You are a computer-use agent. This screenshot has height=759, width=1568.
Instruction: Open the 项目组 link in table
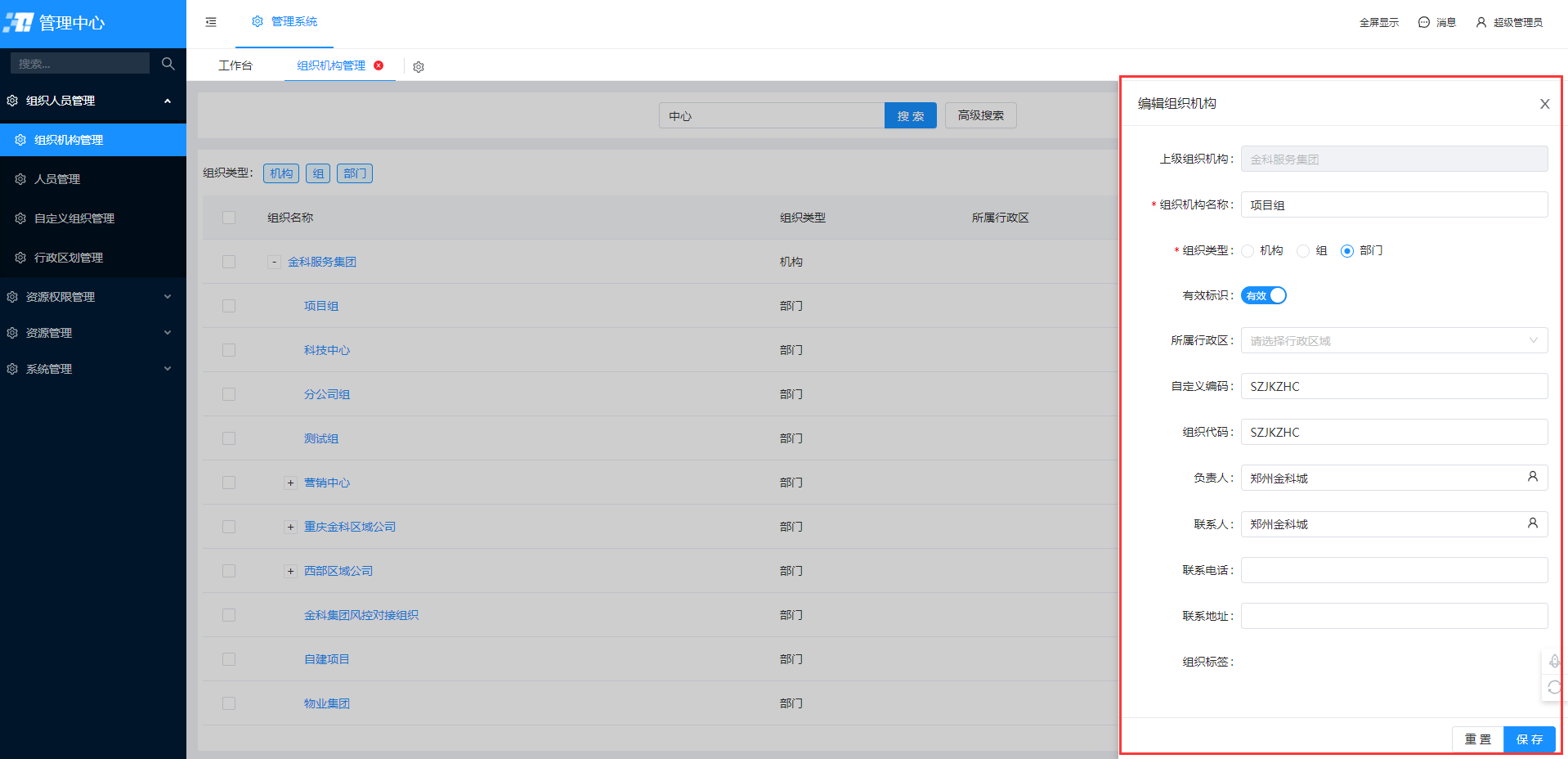[321, 306]
